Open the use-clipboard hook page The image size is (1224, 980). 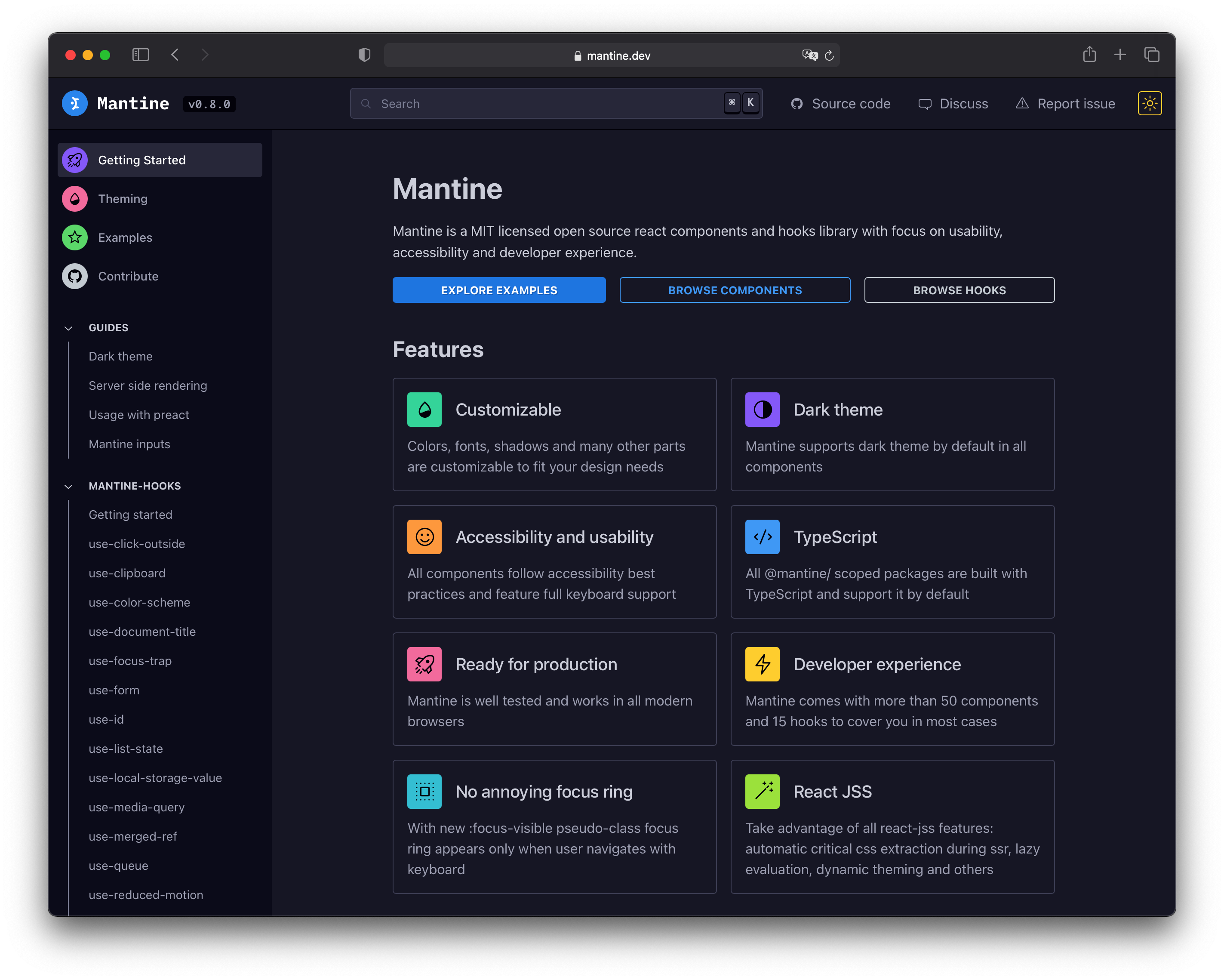pyautogui.click(x=127, y=573)
